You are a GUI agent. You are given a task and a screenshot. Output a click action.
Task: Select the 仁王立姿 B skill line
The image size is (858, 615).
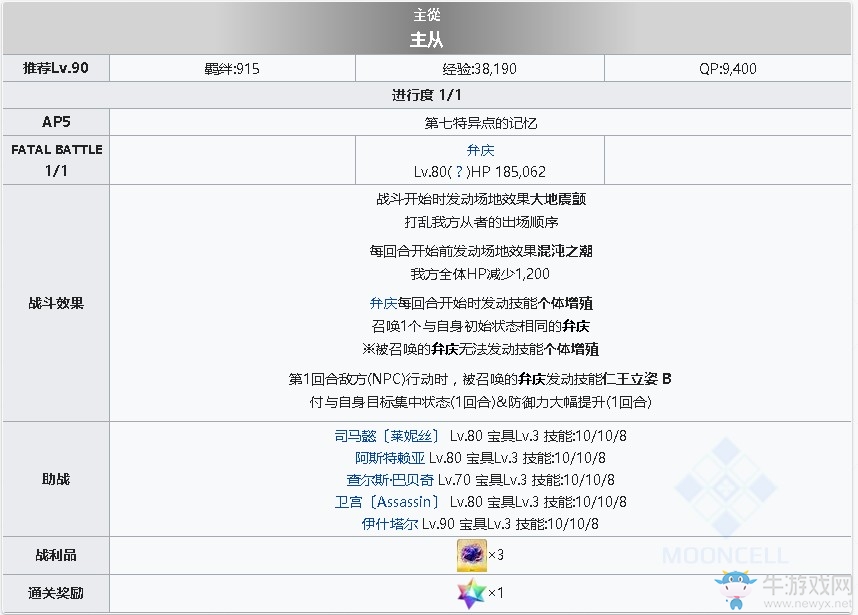point(480,379)
